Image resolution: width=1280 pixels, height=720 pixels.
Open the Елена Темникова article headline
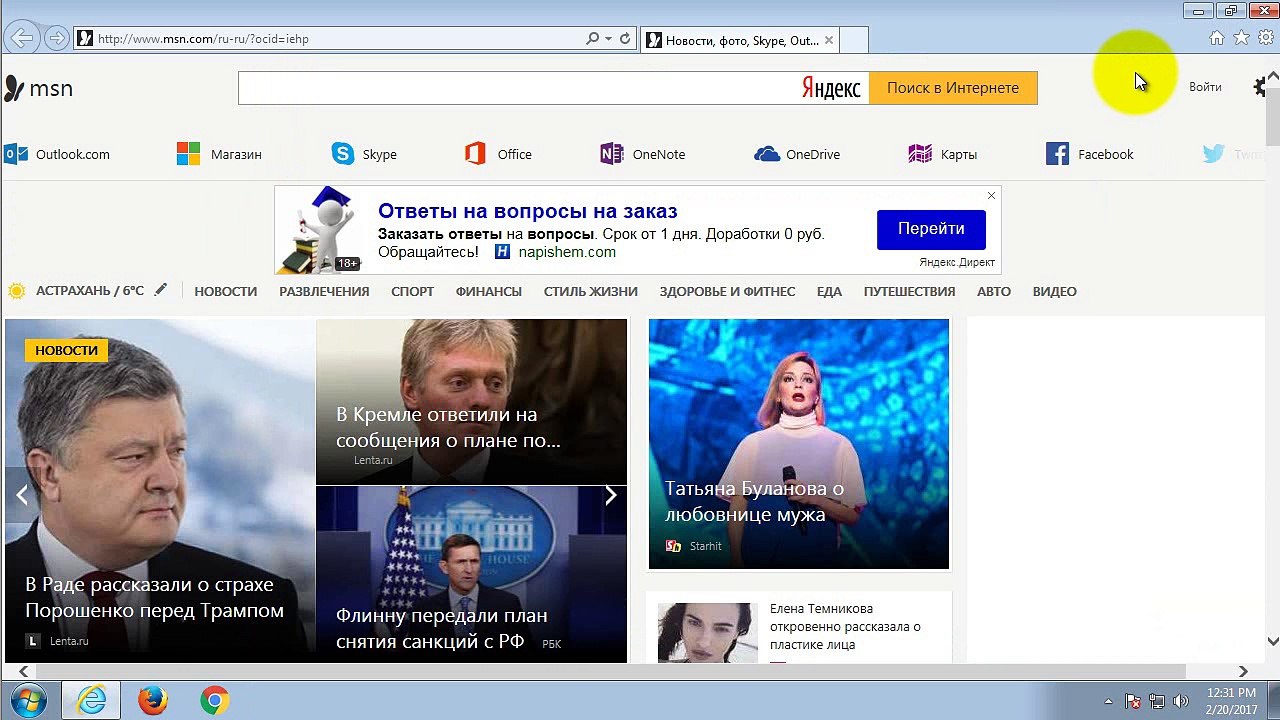845,627
